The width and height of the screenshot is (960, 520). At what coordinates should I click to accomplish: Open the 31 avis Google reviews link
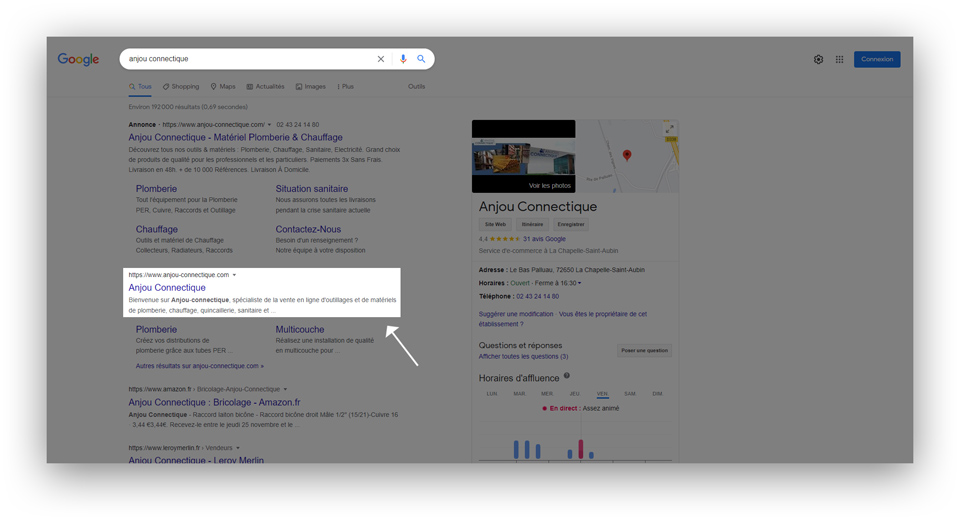pyautogui.click(x=544, y=239)
